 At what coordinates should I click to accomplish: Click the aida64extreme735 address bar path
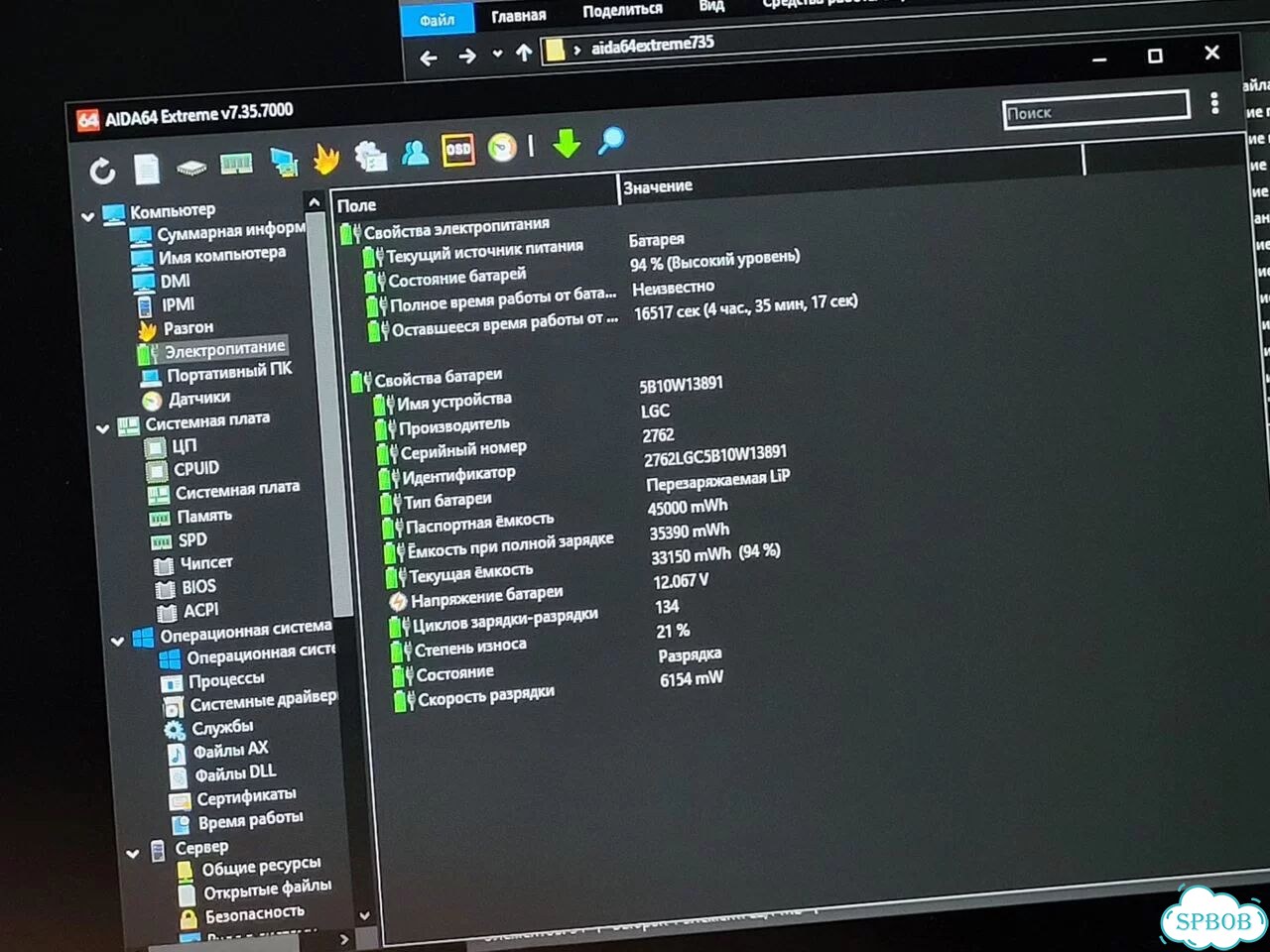point(652,45)
